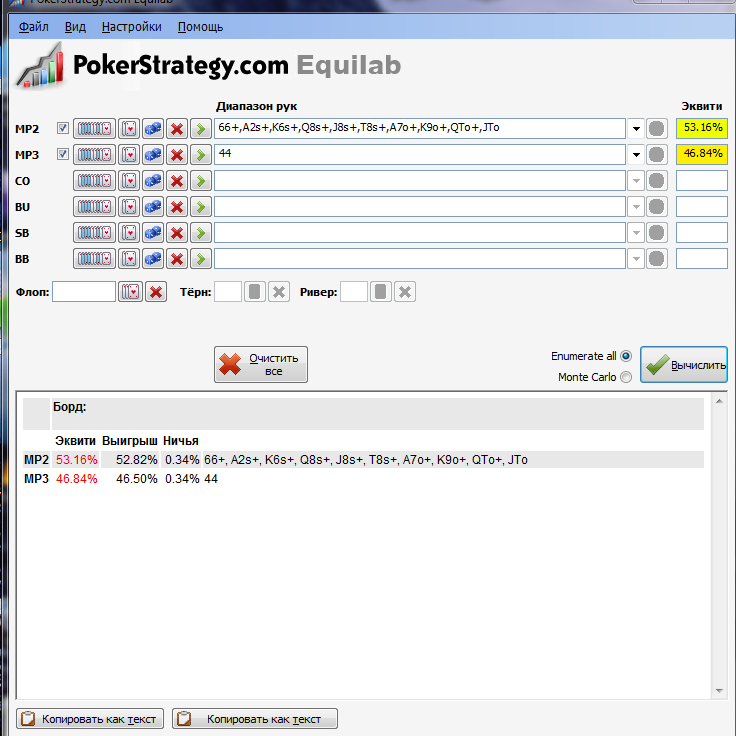The image size is (736, 736).
Task: Uncheck the MP3 player checkbox
Action: coord(63,154)
